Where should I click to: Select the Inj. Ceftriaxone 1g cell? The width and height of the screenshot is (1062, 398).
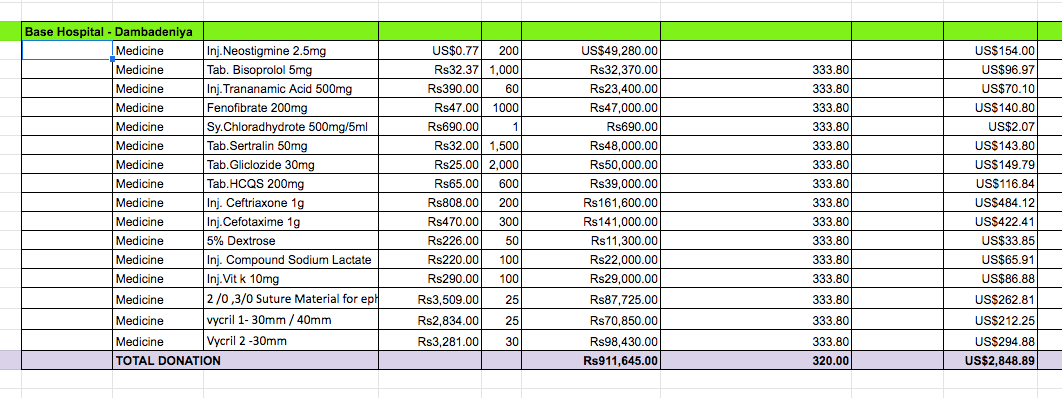[291, 202]
